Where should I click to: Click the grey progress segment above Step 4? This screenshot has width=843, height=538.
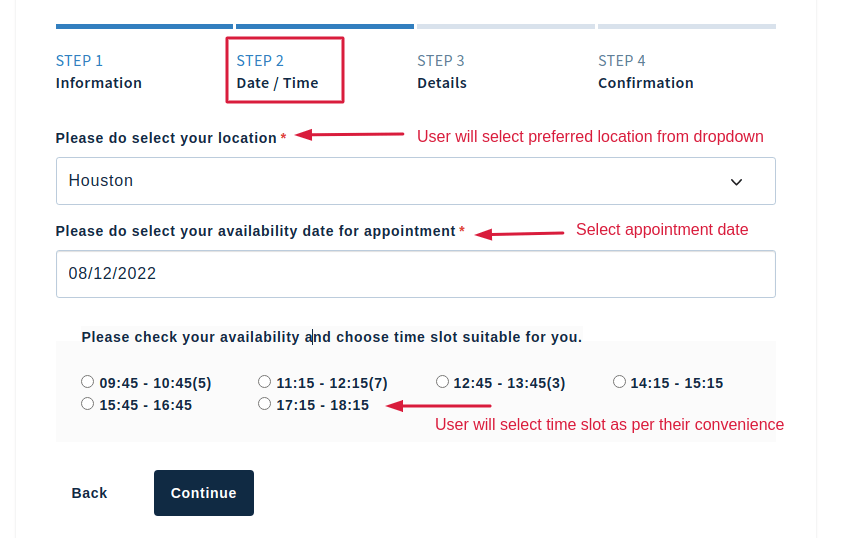click(x=686, y=26)
